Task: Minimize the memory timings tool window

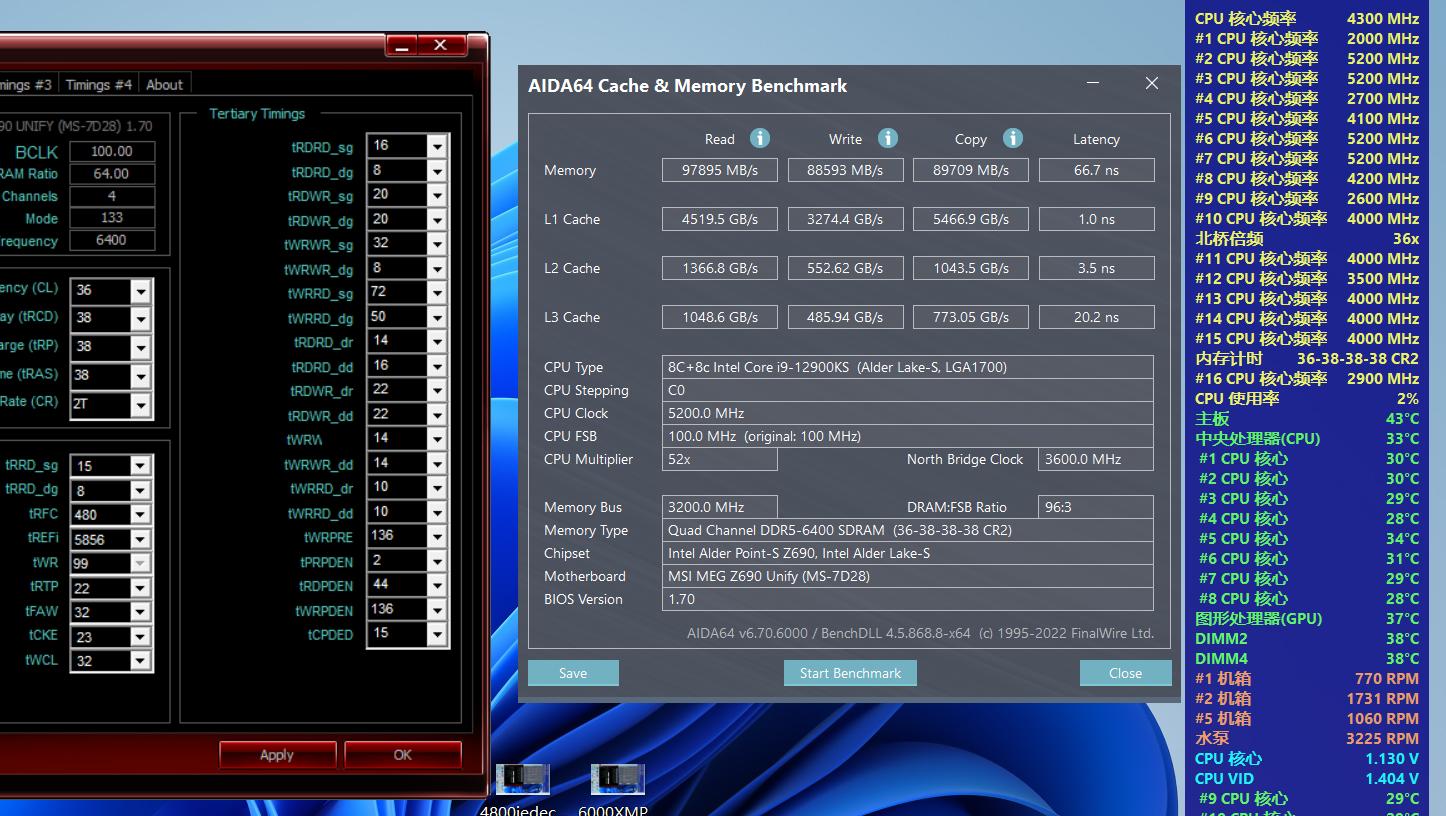Action: pos(402,46)
